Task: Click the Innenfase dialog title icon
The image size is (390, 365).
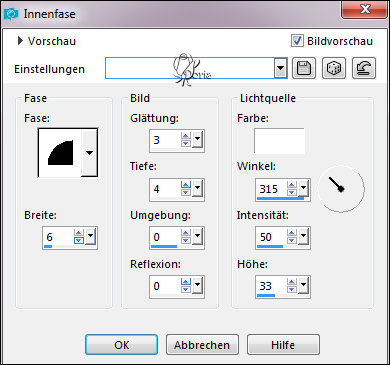Action: 11,14
